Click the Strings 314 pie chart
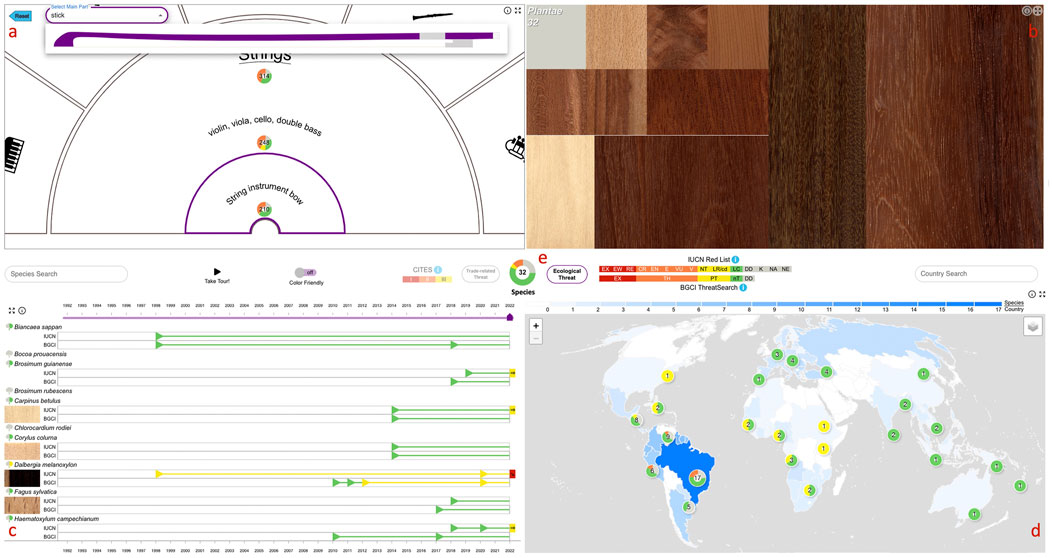This screenshot has width=1052, height=558. [264, 76]
